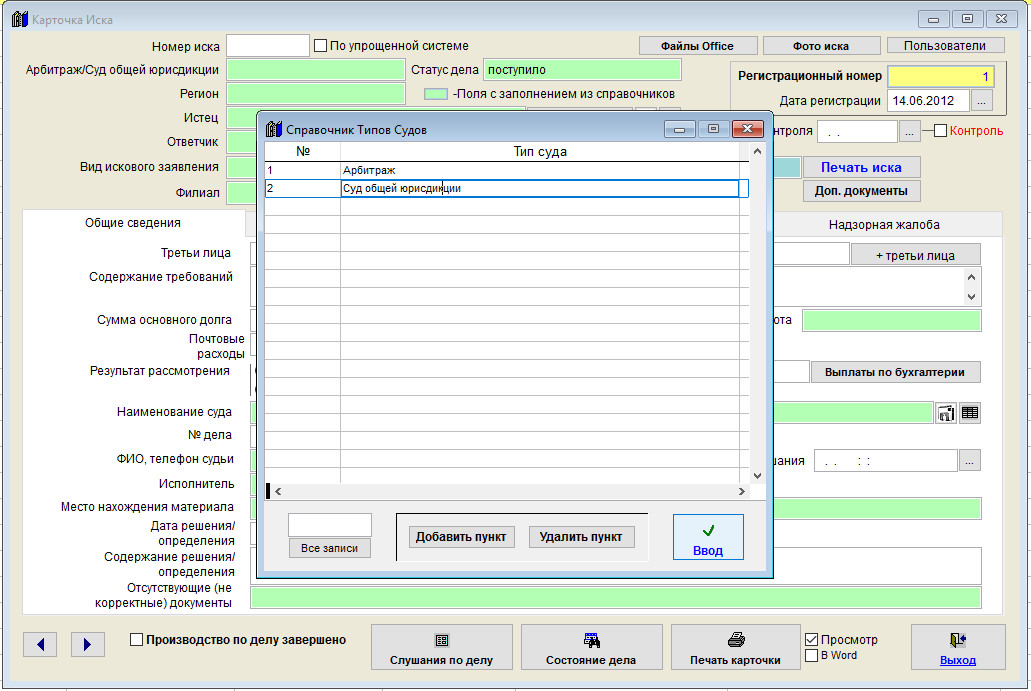The height and width of the screenshot is (691, 1031).
Task: Go to the previous record arrow
Action: pyautogui.click(x=39, y=645)
